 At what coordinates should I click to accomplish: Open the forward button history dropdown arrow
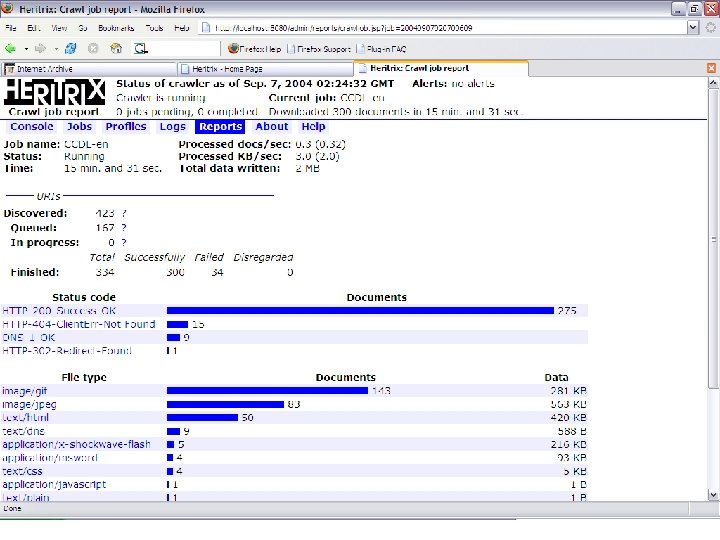pyautogui.click(x=56, y=49)
